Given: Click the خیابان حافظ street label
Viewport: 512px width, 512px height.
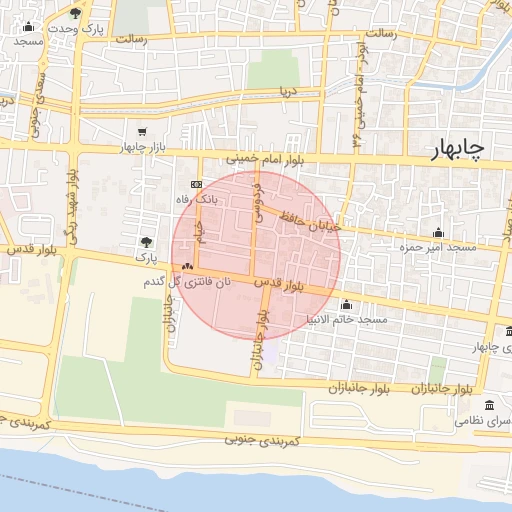Looking at the screenshot, I should (310, 222).
